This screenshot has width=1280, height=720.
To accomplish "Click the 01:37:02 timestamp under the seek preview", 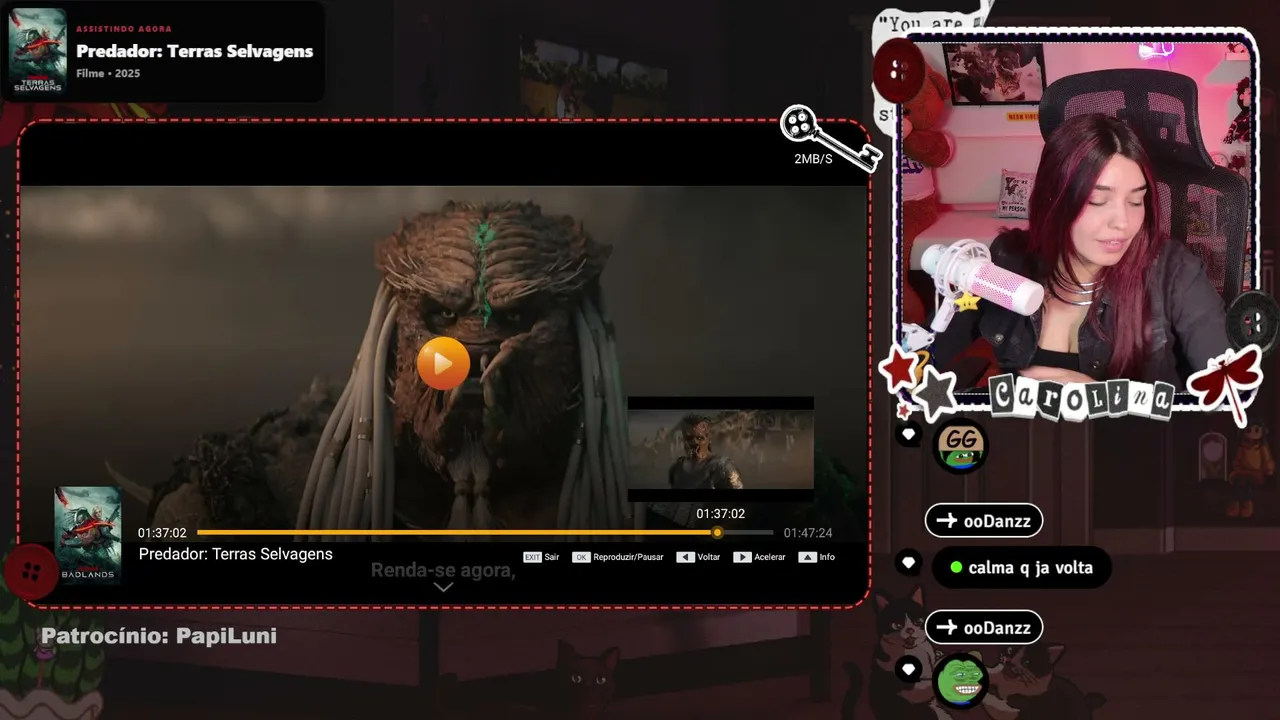I will [x=720, y=514].
